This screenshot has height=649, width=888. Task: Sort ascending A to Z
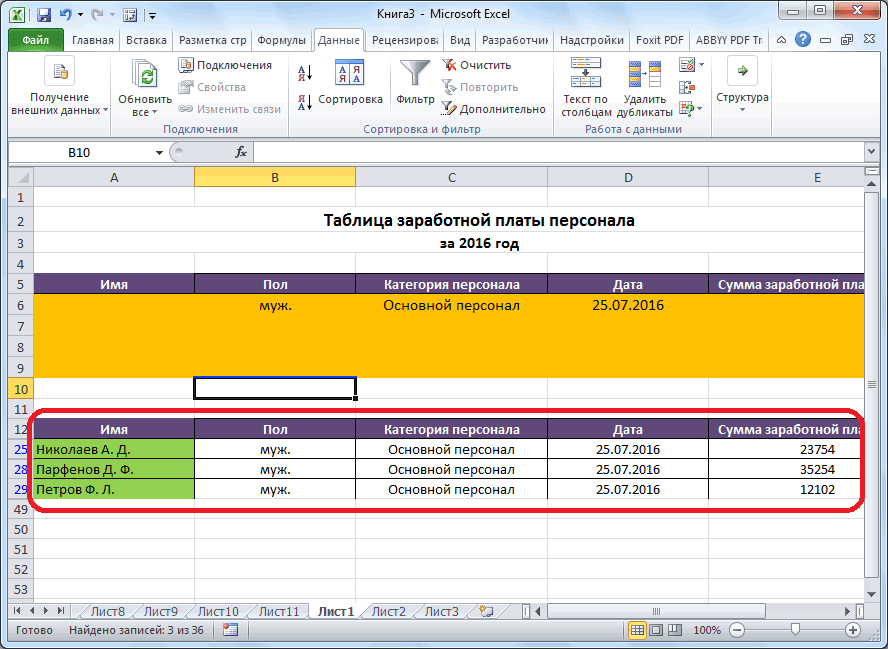[305, 71]
